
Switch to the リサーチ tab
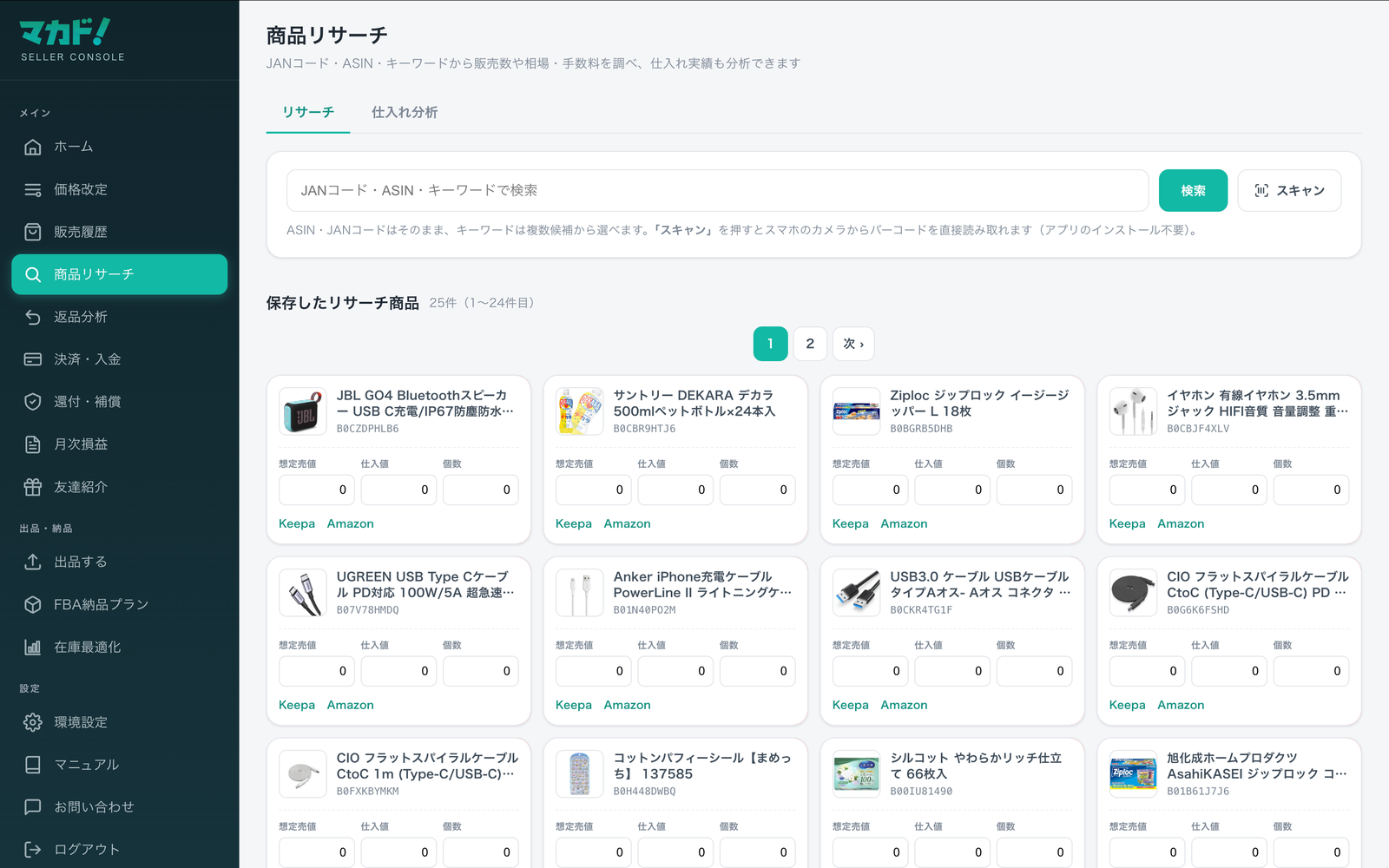308,112
